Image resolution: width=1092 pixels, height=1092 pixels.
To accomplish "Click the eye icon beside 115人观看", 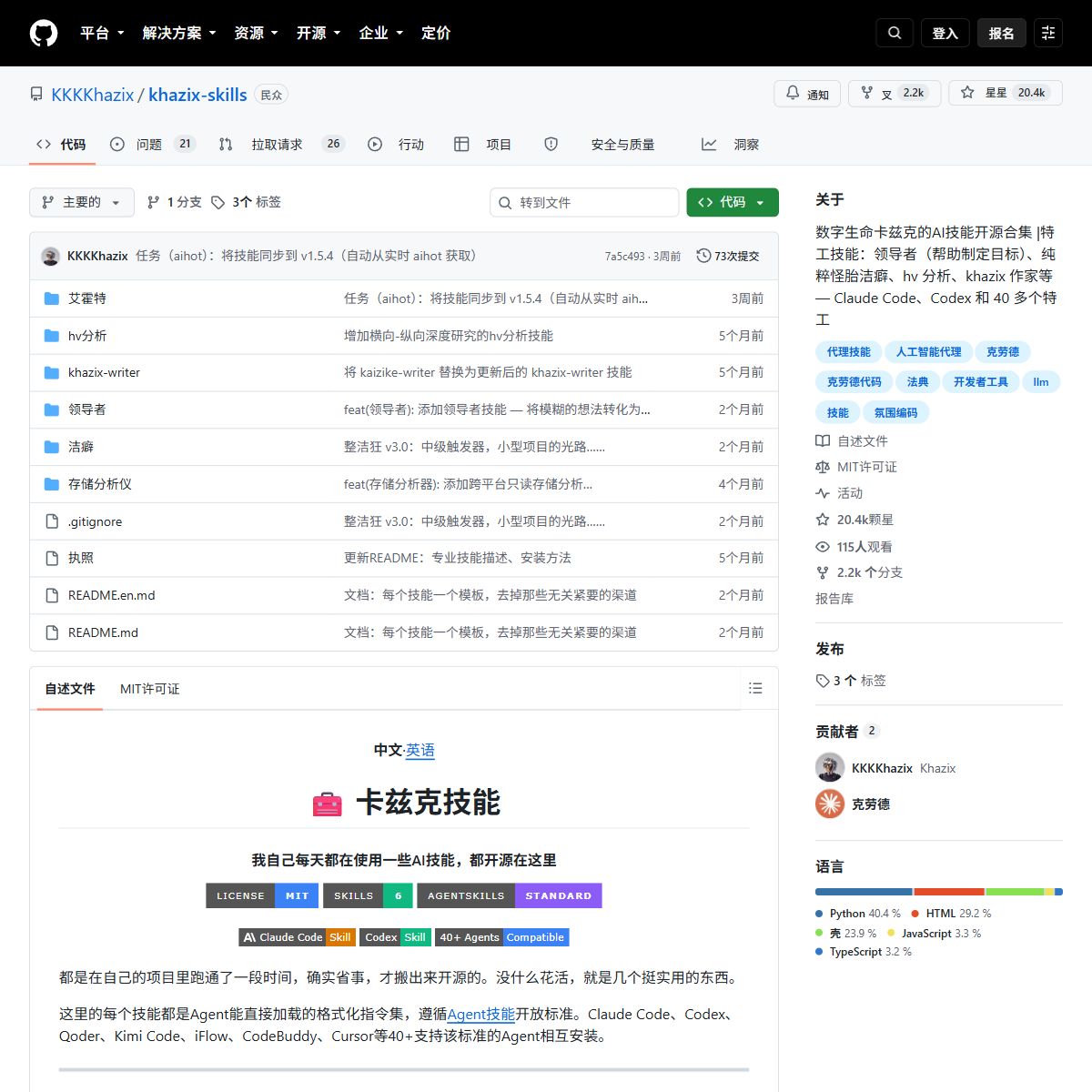I will pos(823,547).
